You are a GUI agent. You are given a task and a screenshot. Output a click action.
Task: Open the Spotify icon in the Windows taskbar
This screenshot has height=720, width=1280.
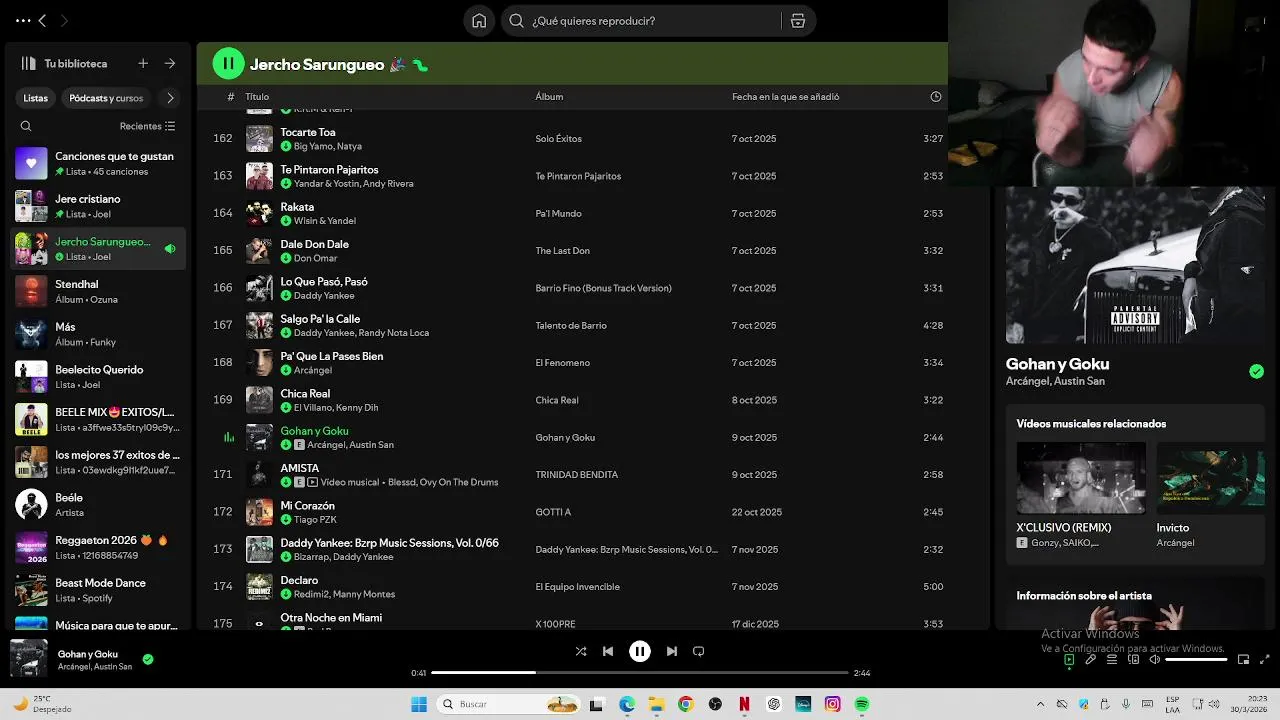(861, 704)
